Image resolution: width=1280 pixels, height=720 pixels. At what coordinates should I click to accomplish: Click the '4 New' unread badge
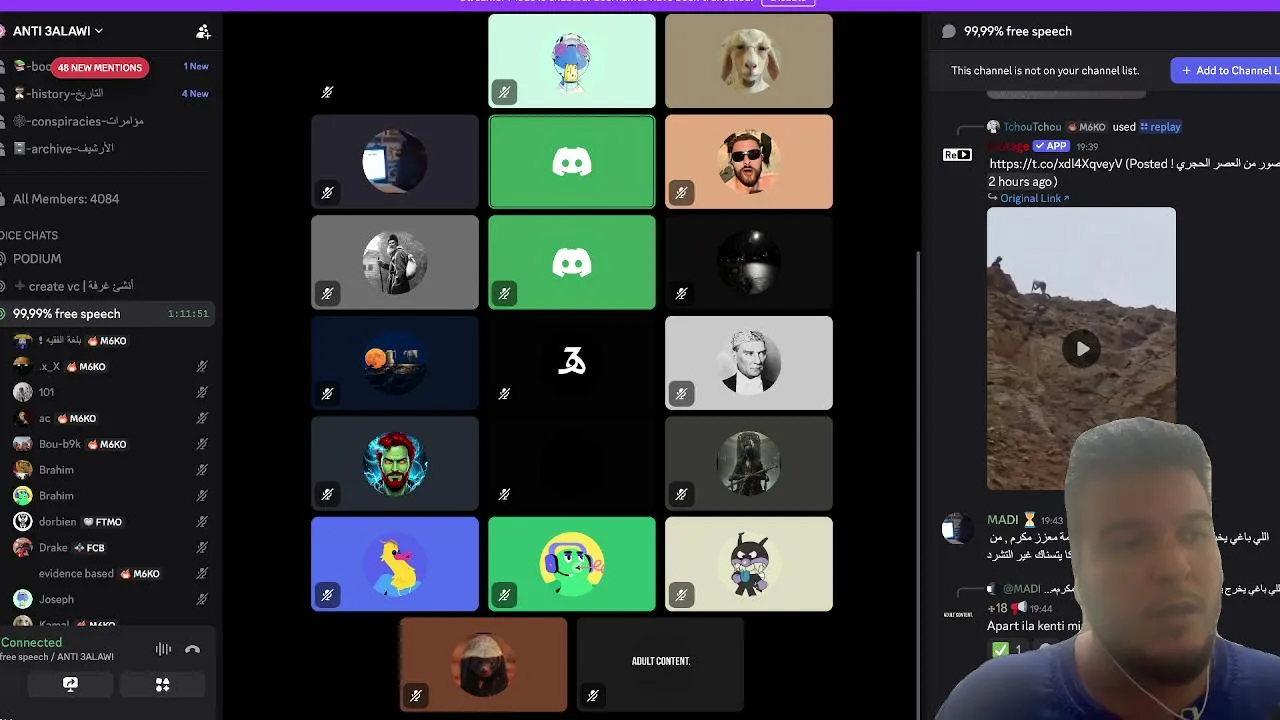pos(195,94)
